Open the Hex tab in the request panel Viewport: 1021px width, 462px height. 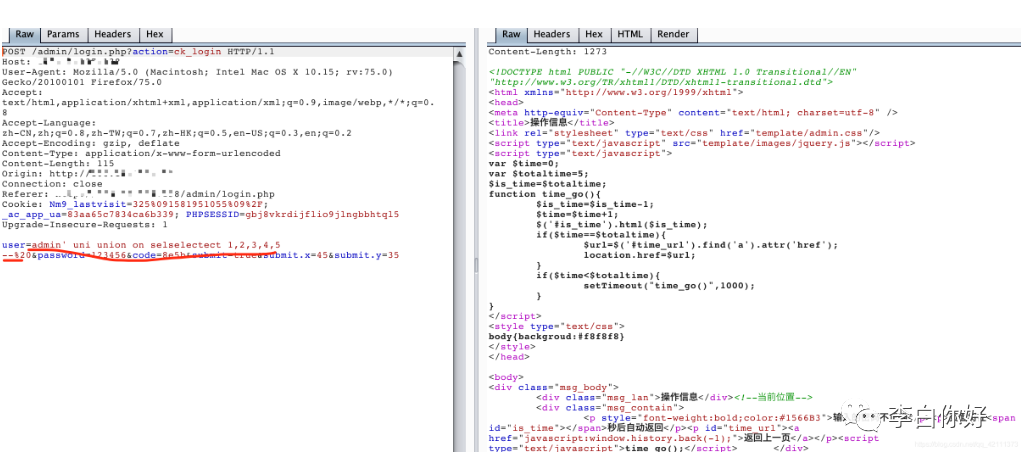(155, 34)
